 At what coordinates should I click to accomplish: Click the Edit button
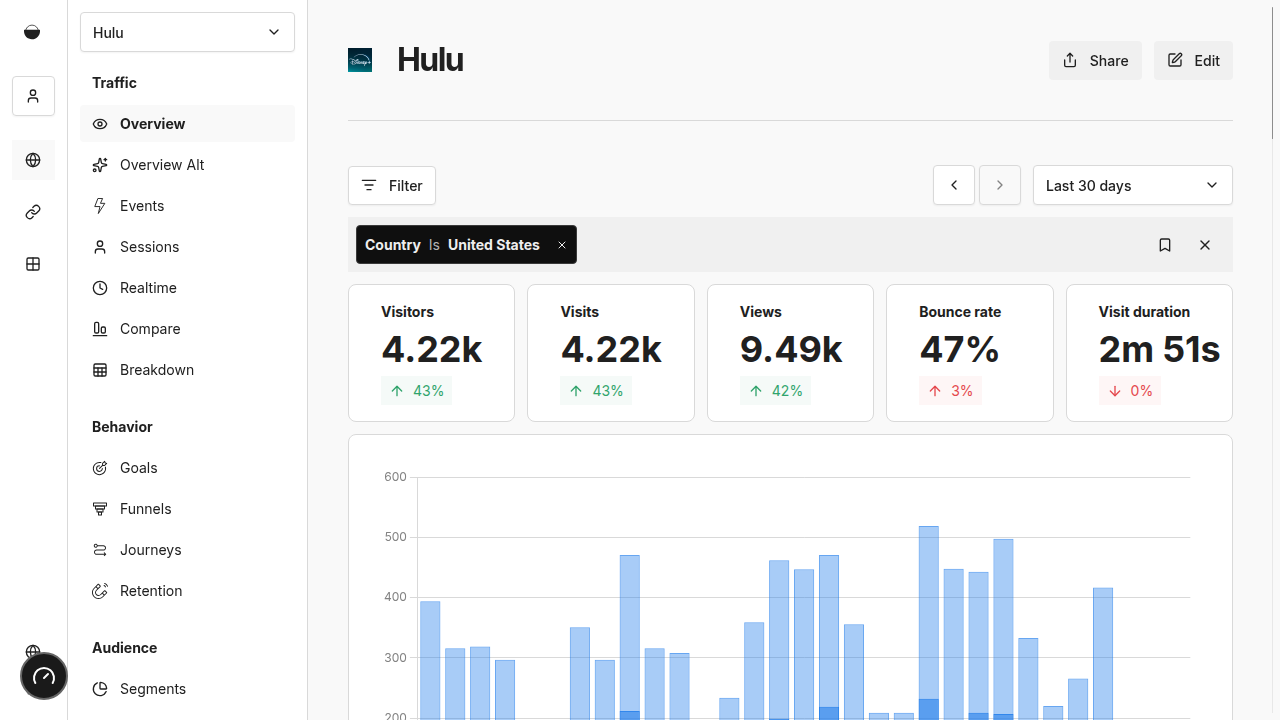tap(1193, 60)
